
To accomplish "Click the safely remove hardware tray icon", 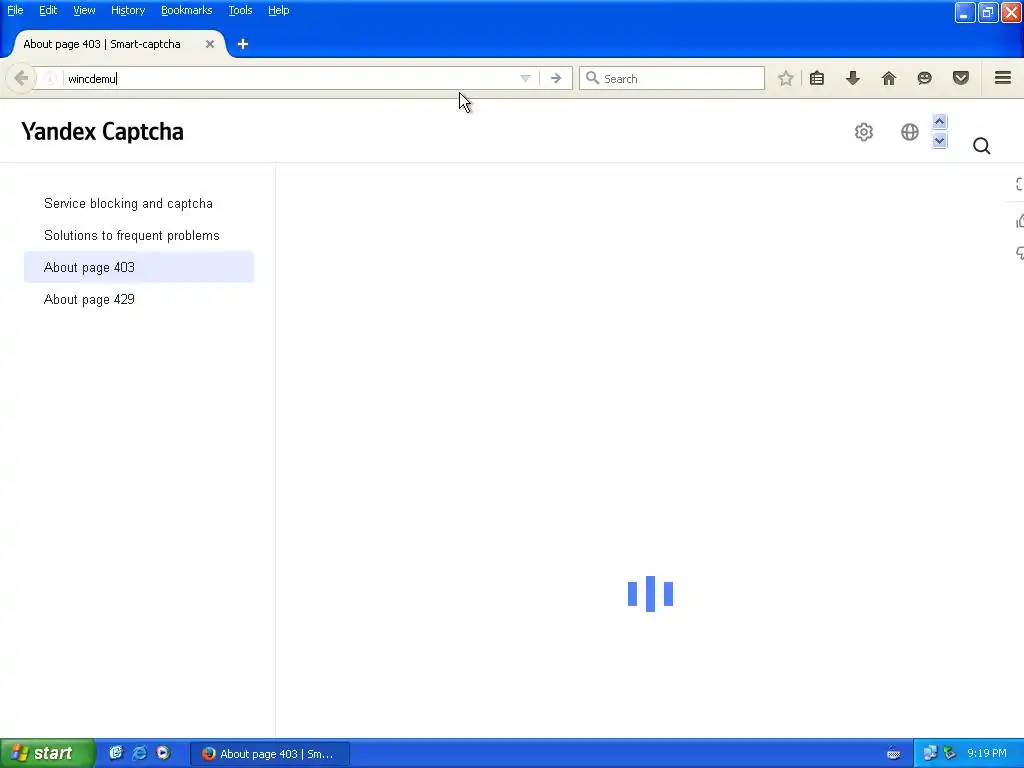I will (950, 754).
